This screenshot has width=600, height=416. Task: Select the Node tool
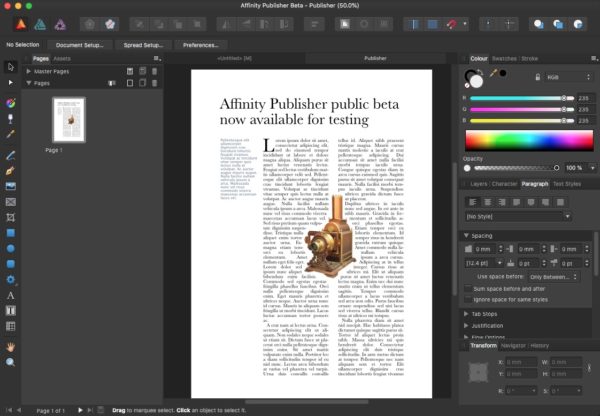(10, 82)
